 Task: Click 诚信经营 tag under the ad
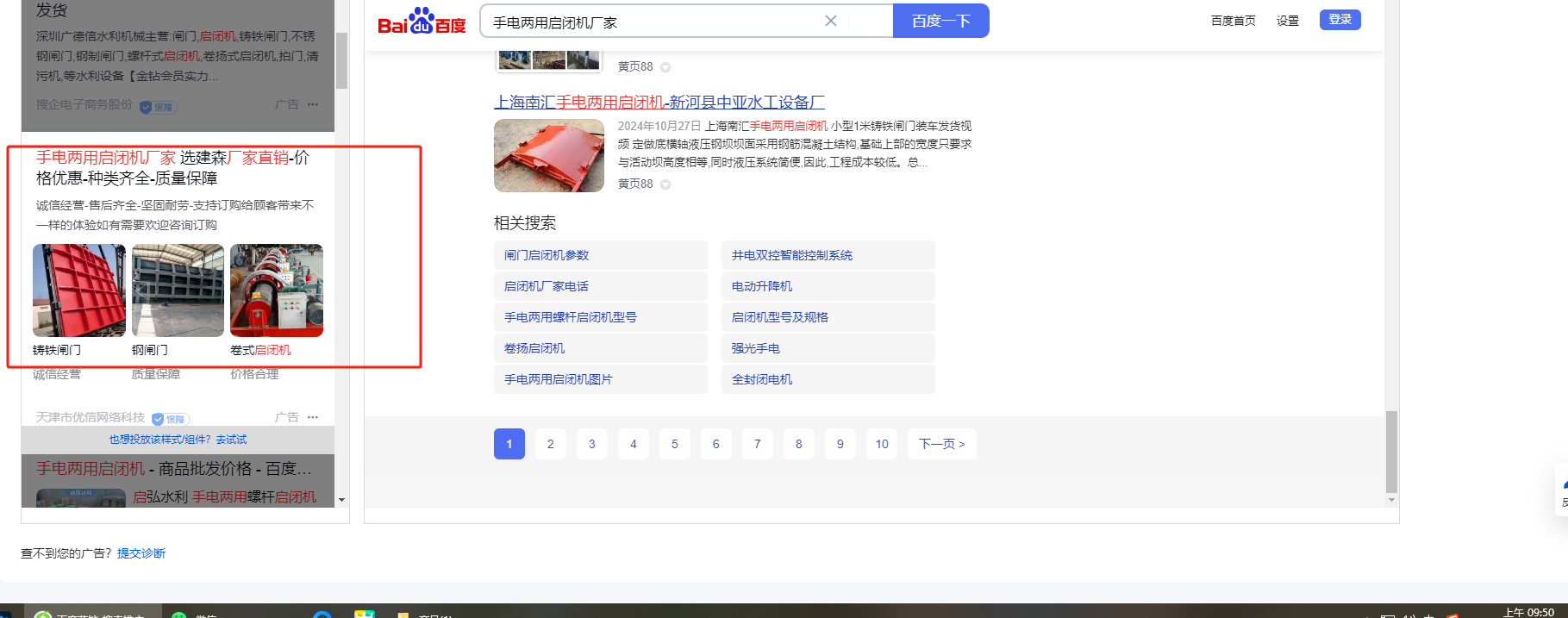57,374
